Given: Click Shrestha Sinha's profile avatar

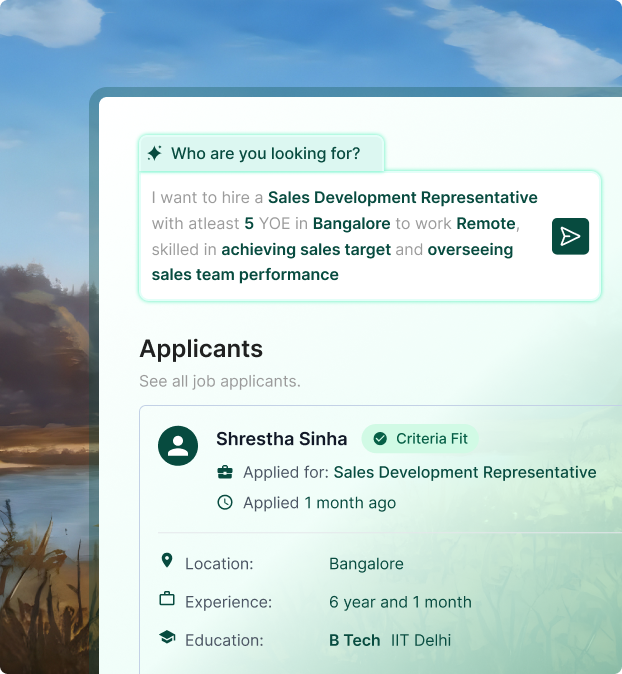Looking at the screenshot, I should pos(178,445).
